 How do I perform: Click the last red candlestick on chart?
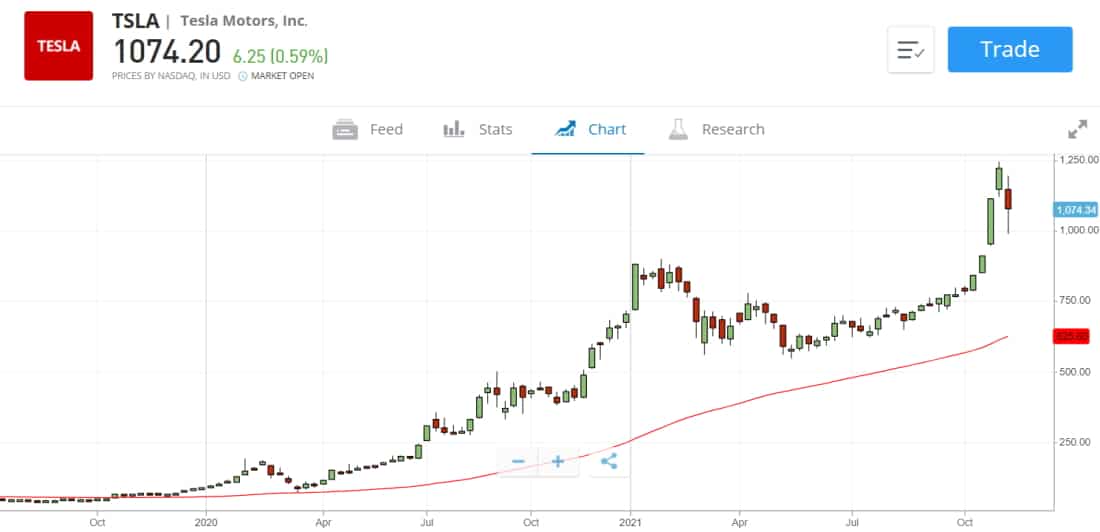click(1008, 199)
